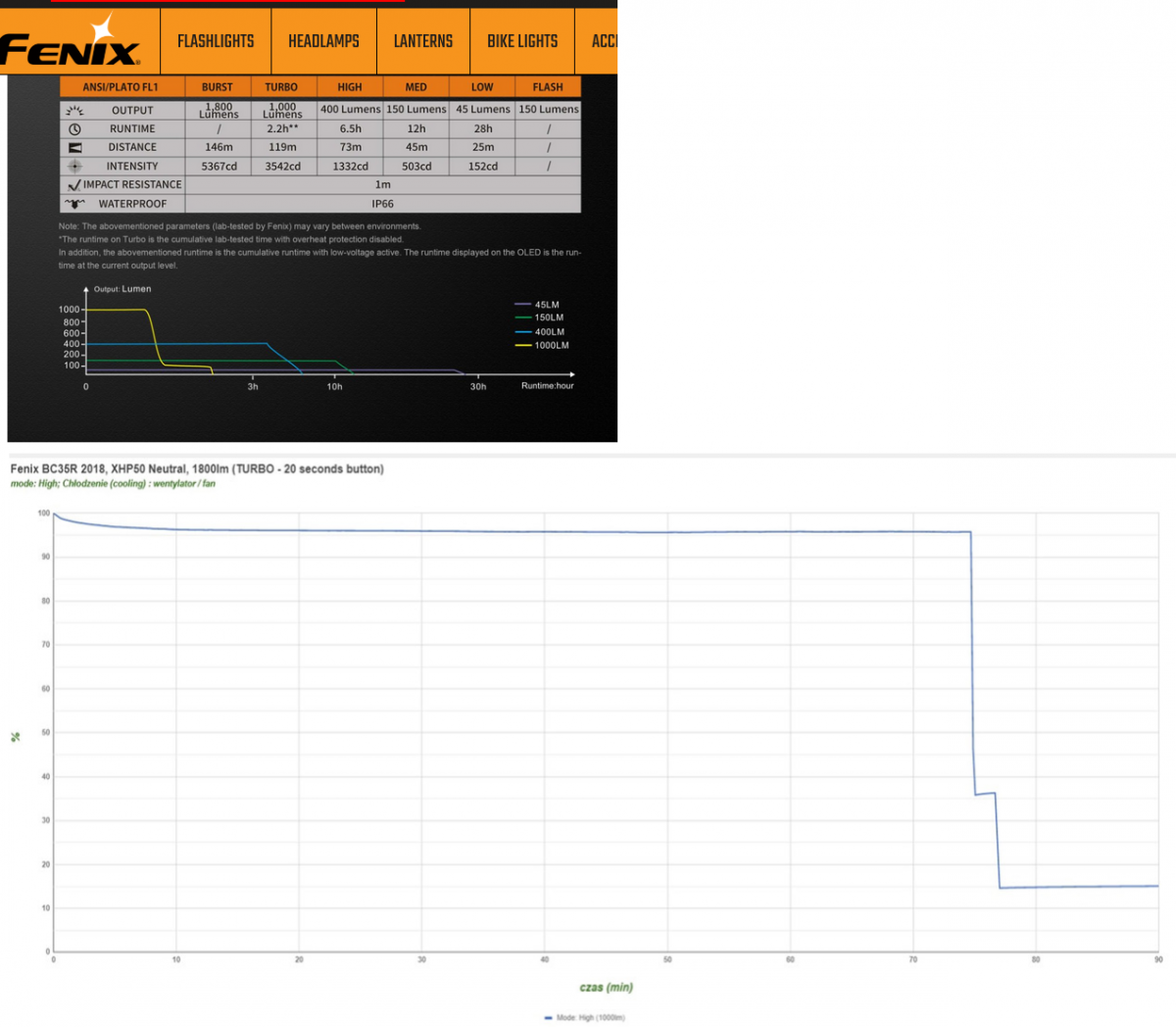Click the 45 Lumens low output cell
1176x1027 pixels.
tap(483, 110)
